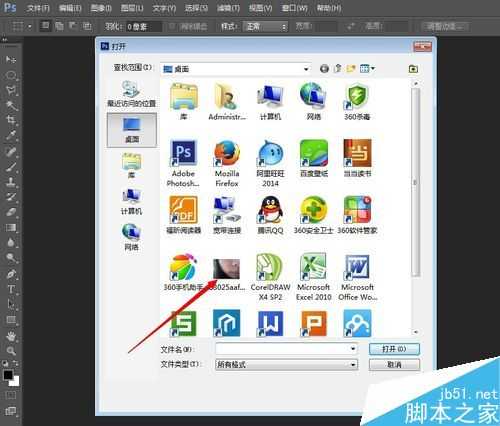Viewport: 500px width, 426px height.
Task: Select the Crop tool
Action: (11, 120)
